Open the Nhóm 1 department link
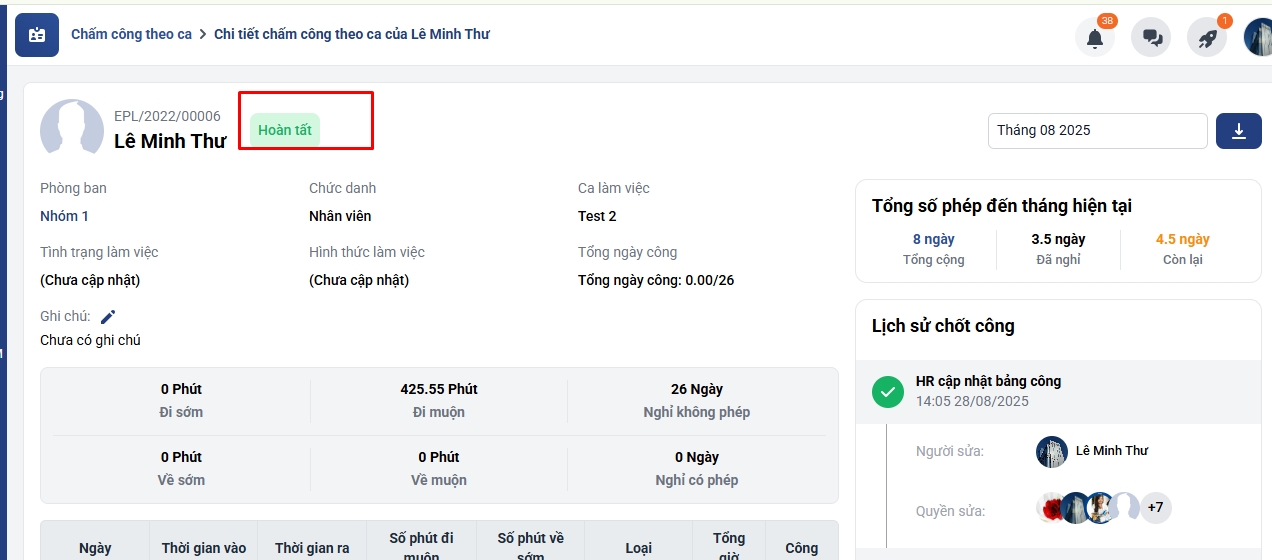 pos(64,216)
